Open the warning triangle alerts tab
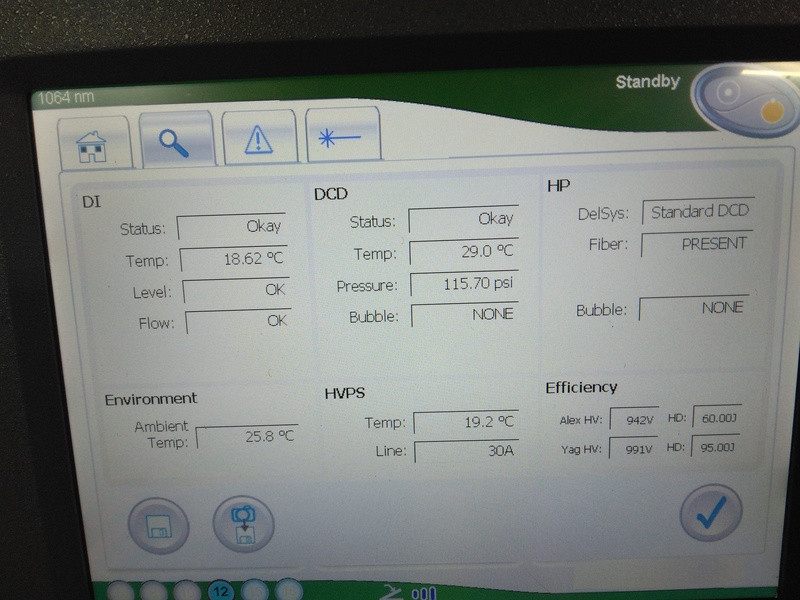The width and height of the screenshot is (800, 600). 259,138
